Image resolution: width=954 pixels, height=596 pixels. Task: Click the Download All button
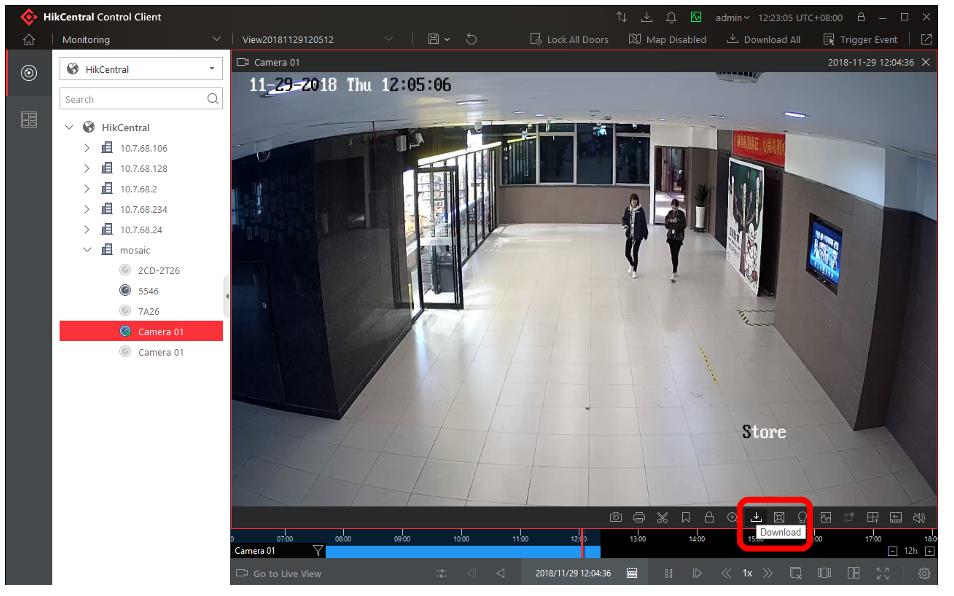point(764,40)
